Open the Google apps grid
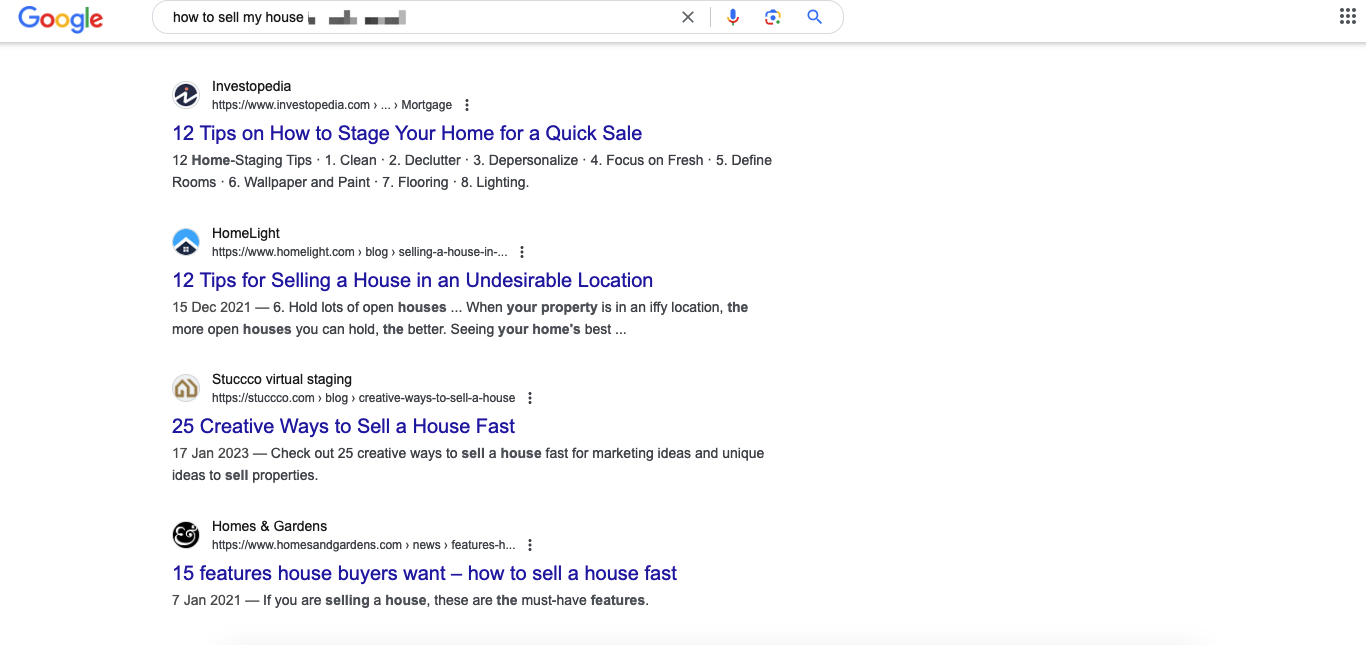1366x645 pixels. (1347, 17)
